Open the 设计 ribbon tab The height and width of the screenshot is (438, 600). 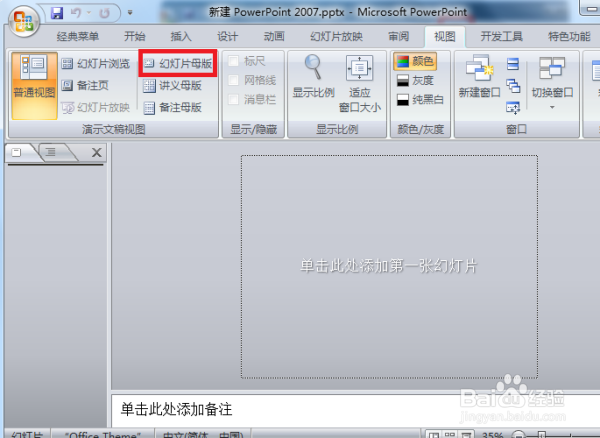pyautogui.click(x=228, y=36)
